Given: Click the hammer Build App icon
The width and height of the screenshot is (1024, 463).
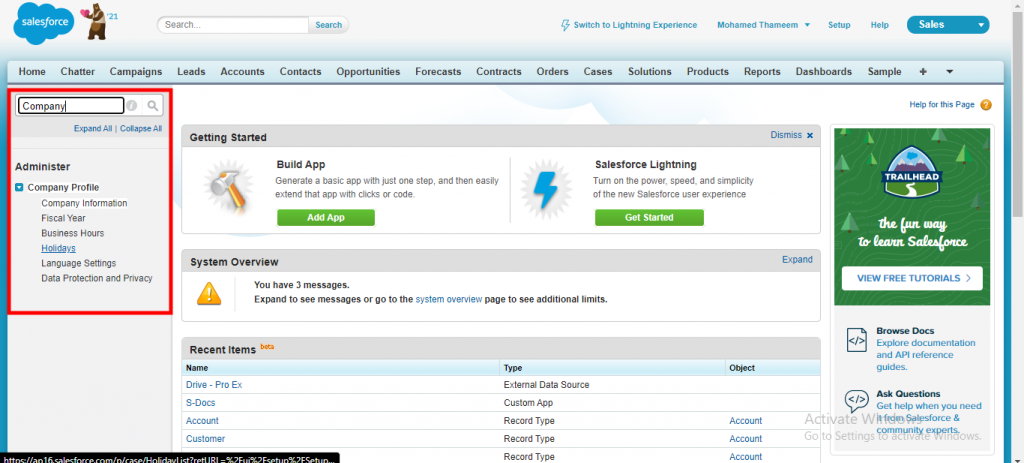Looking at the screenshot, I should (229, 188).
